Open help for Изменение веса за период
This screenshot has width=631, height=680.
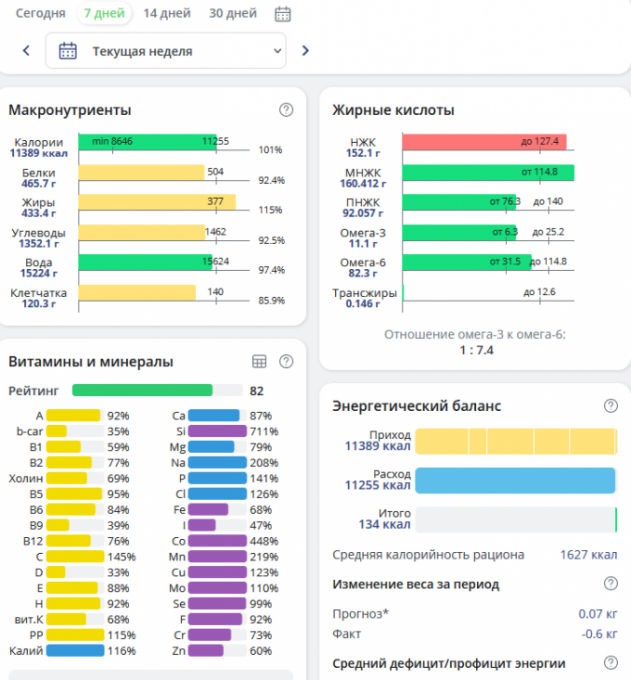(x=610, y=584)
